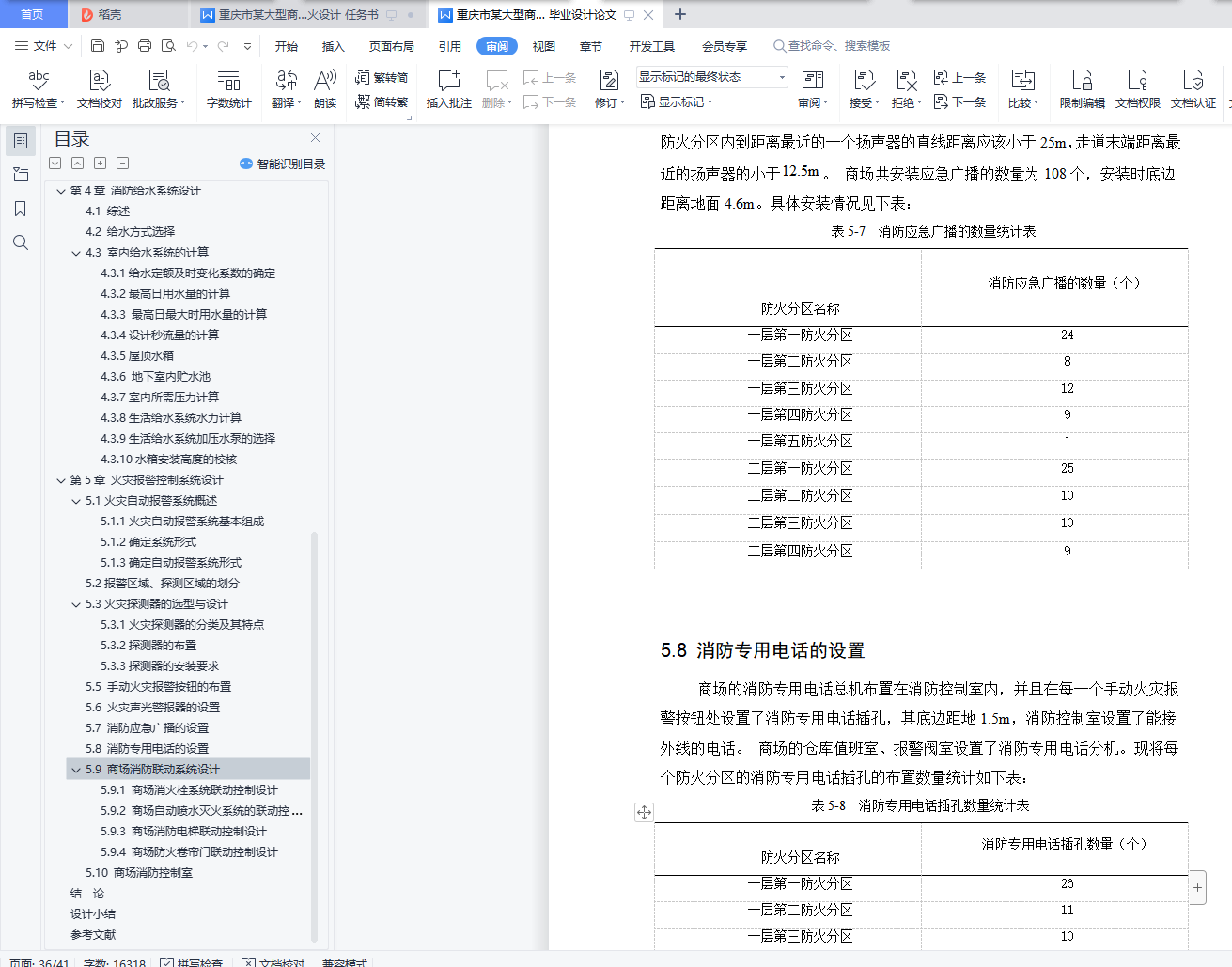Open 文档认证 document certification

coord(1193,89)
